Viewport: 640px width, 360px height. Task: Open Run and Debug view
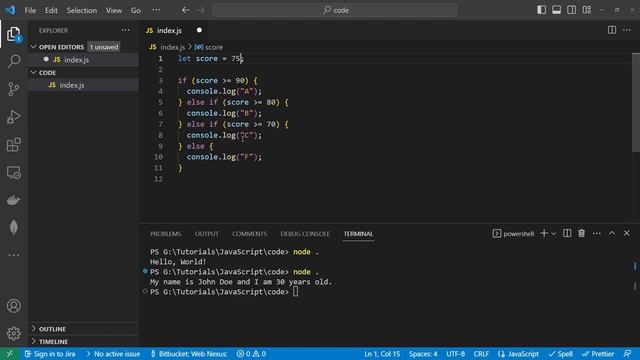point(13,117)
